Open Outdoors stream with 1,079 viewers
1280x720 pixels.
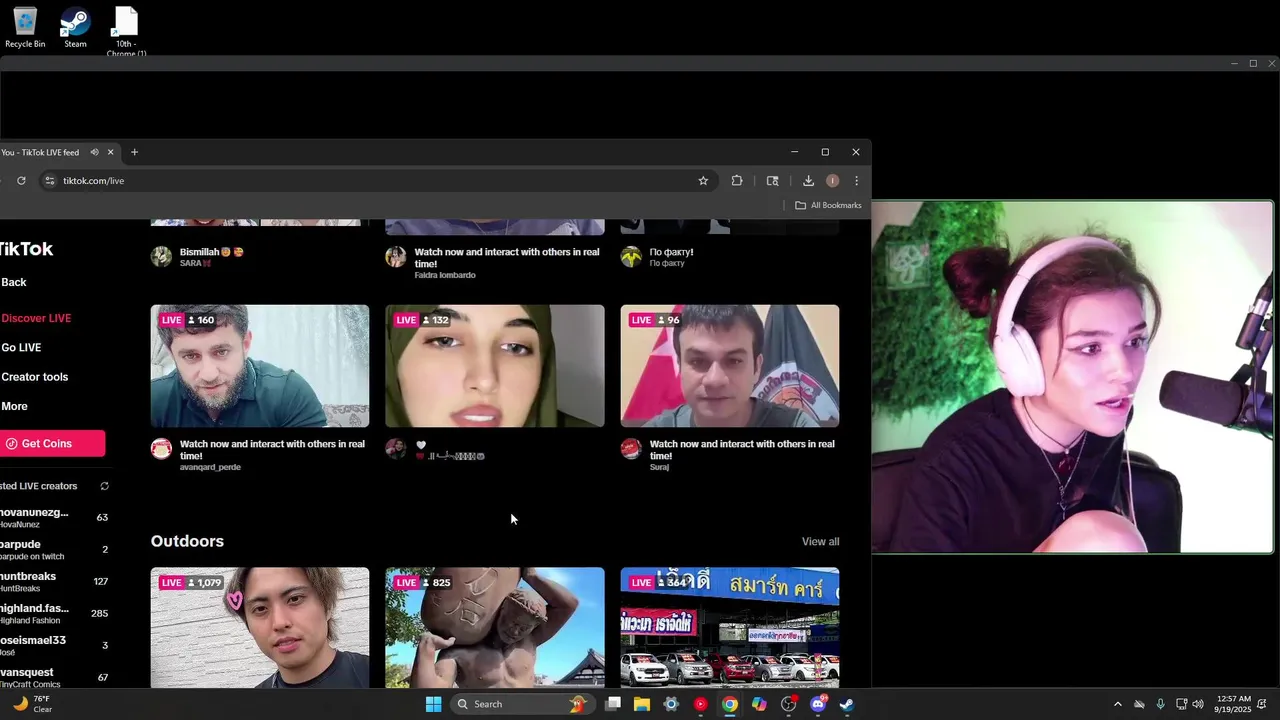(260, 628)
